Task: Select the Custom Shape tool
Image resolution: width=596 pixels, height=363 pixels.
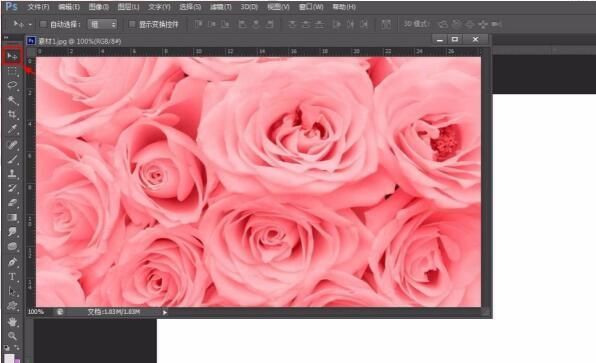Action: coord(12,306)
